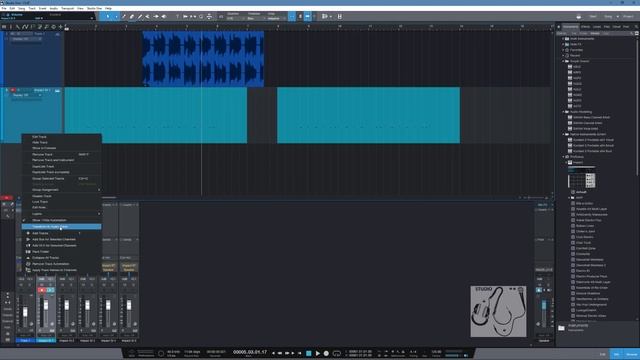Screen dimensions: 640x360
Task: Toggle record arm on Impact track header
Action: click(x=13, y=90)
